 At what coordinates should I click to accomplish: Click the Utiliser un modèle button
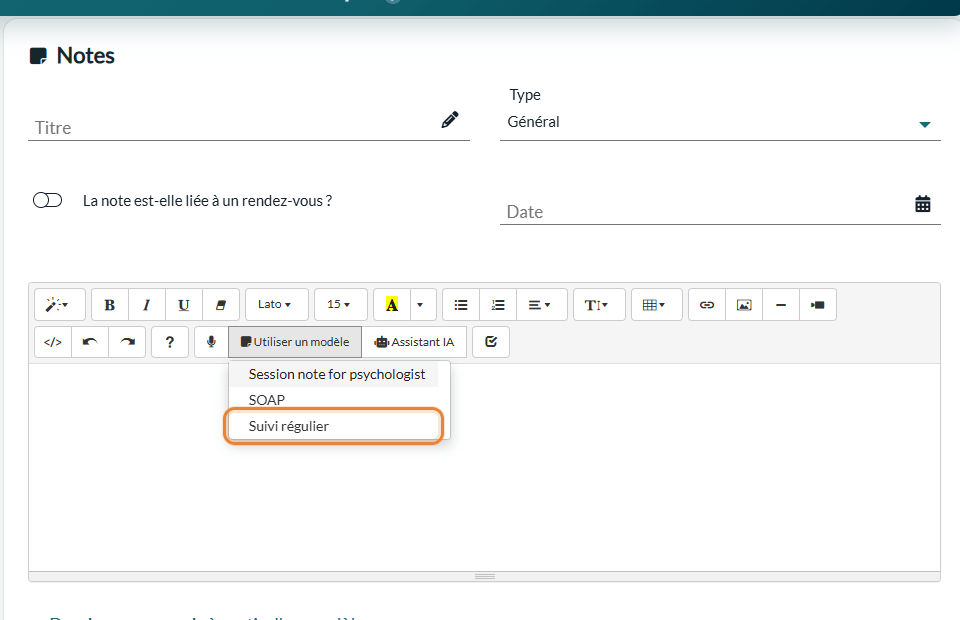295,342
